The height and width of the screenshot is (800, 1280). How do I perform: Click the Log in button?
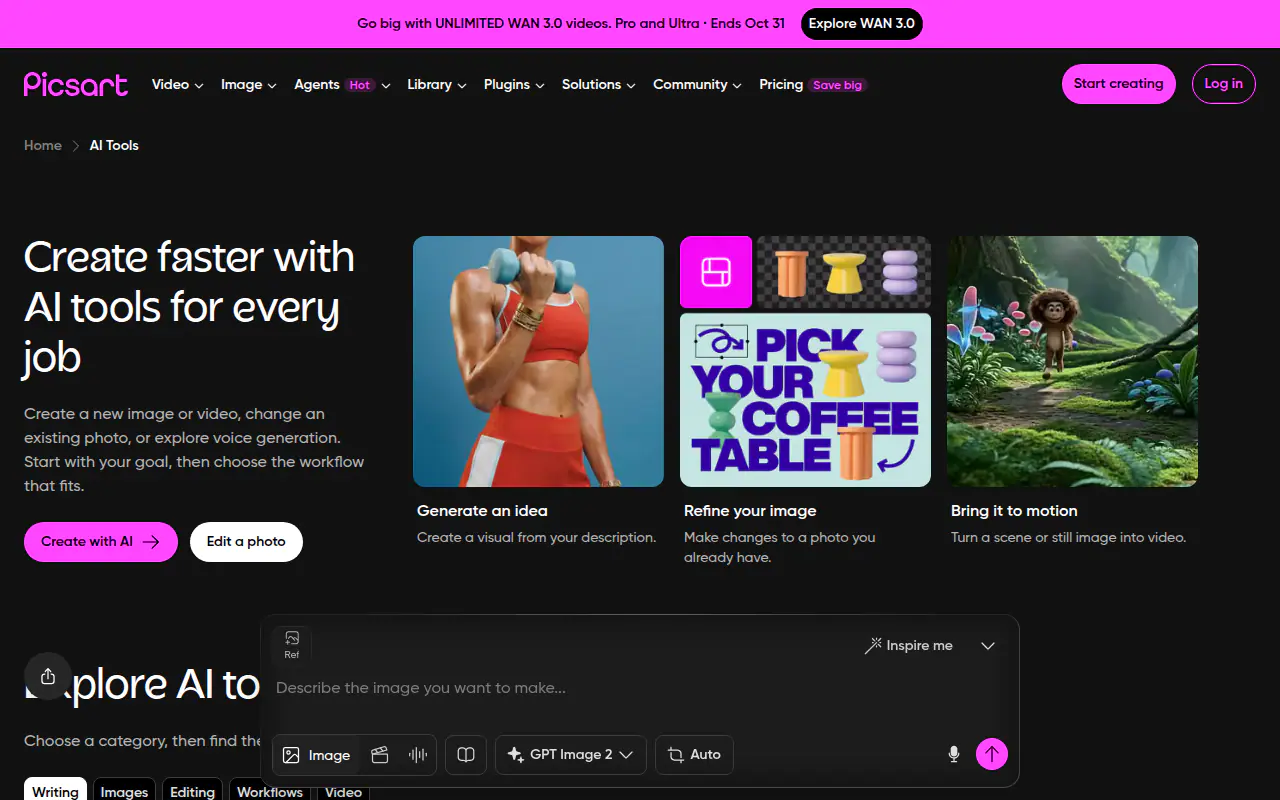click(1223, 84)
